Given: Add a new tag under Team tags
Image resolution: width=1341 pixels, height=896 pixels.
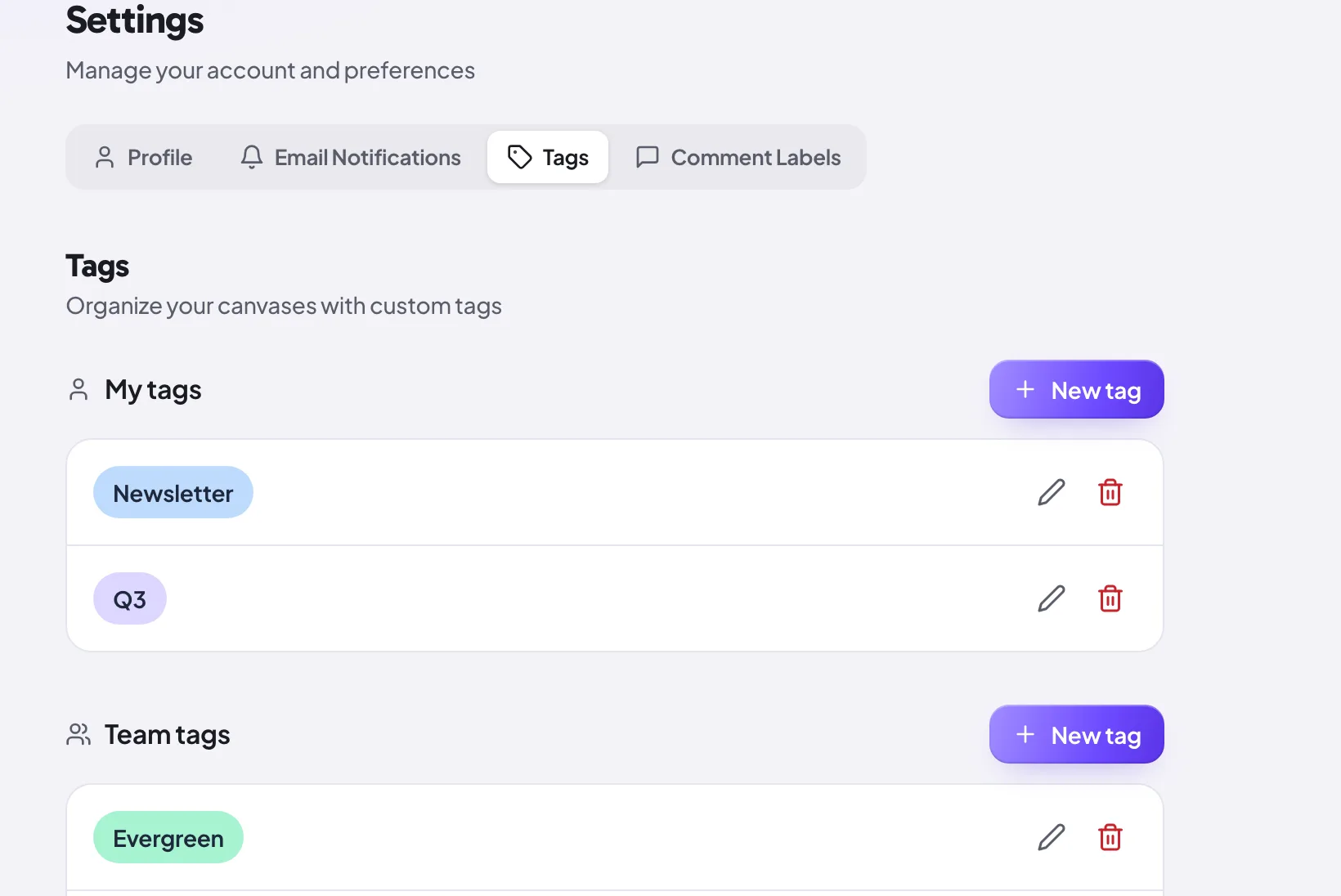Looking at the screenshot, I should 1077,734.
